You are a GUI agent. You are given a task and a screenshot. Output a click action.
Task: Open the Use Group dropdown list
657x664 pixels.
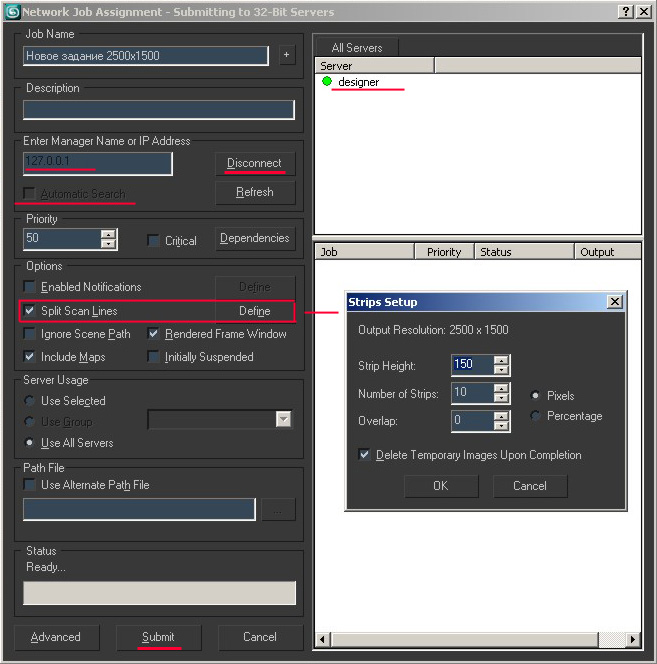tap(284, 420)
